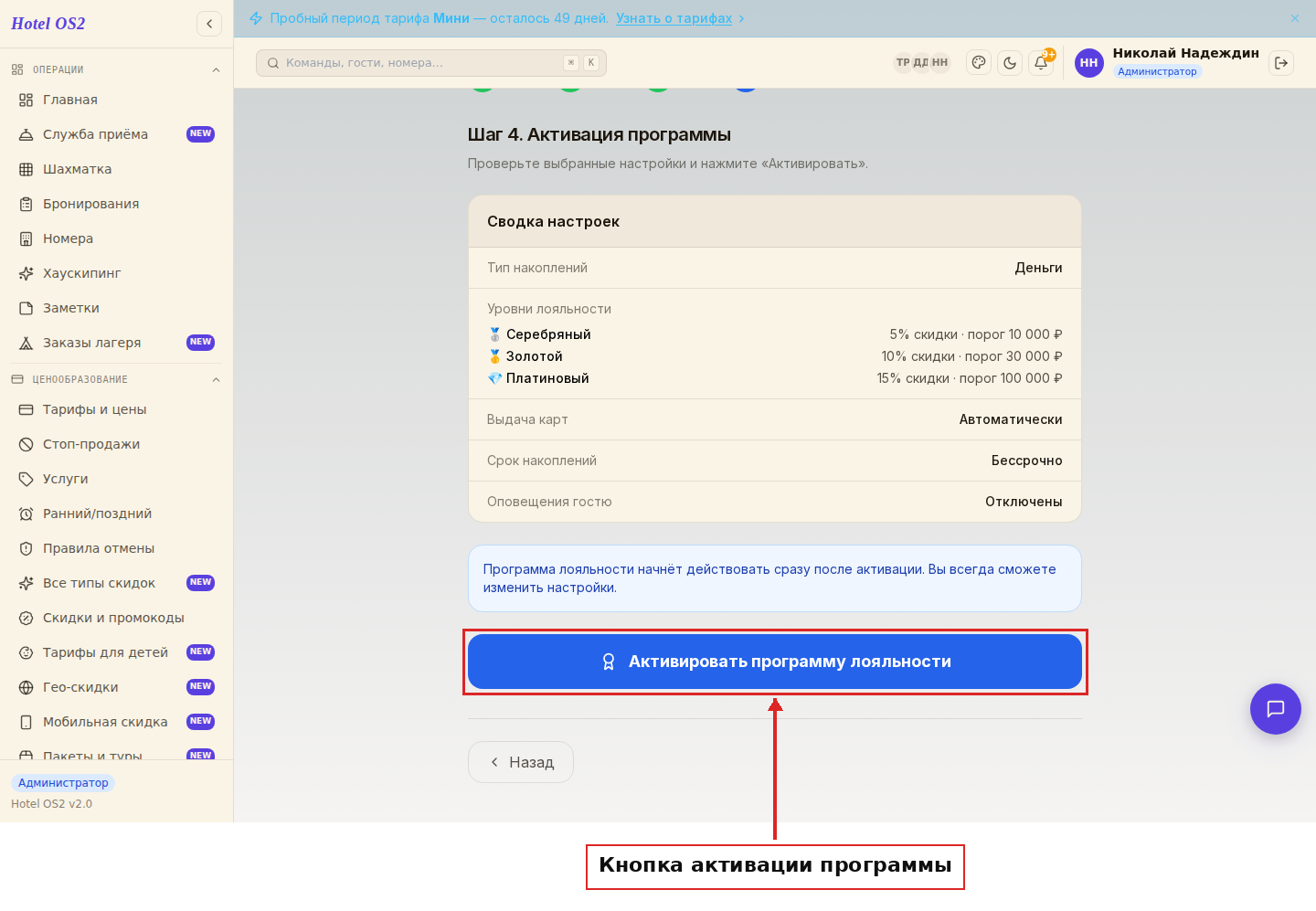Screen dimensions: 1316x911
Task: Click the Правила отмены shield icon
Action: click(27, 548)
